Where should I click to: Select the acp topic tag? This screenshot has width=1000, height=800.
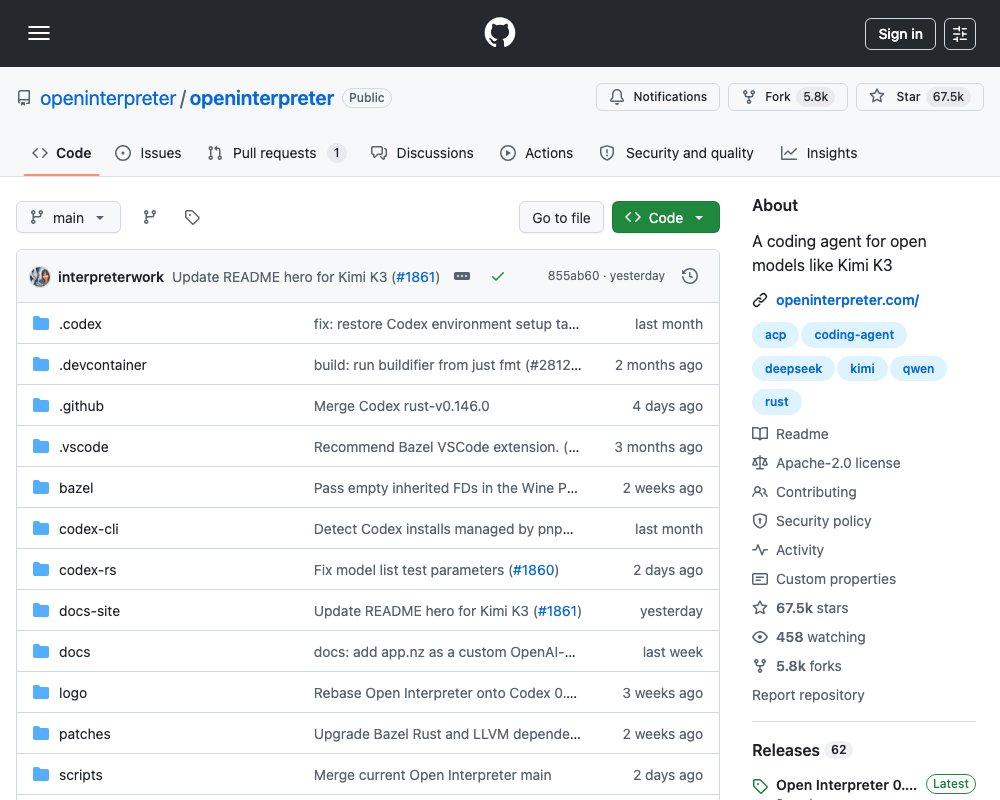[776, 335]
